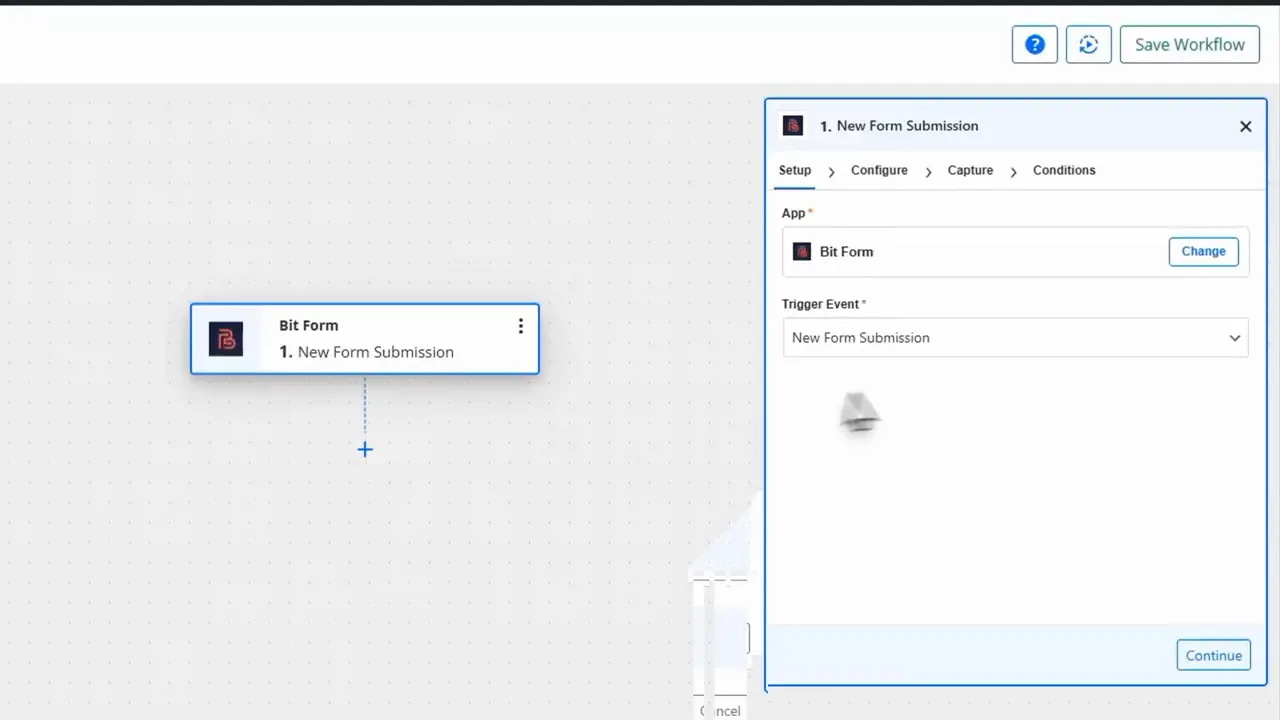Open the help documentation icon
The height and width of the screenshot is (720, 1280).
point(1034,44)
